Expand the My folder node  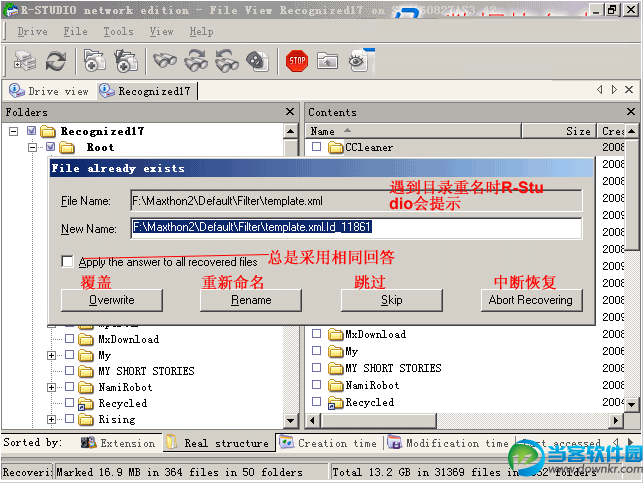click(x=51, y=355)
